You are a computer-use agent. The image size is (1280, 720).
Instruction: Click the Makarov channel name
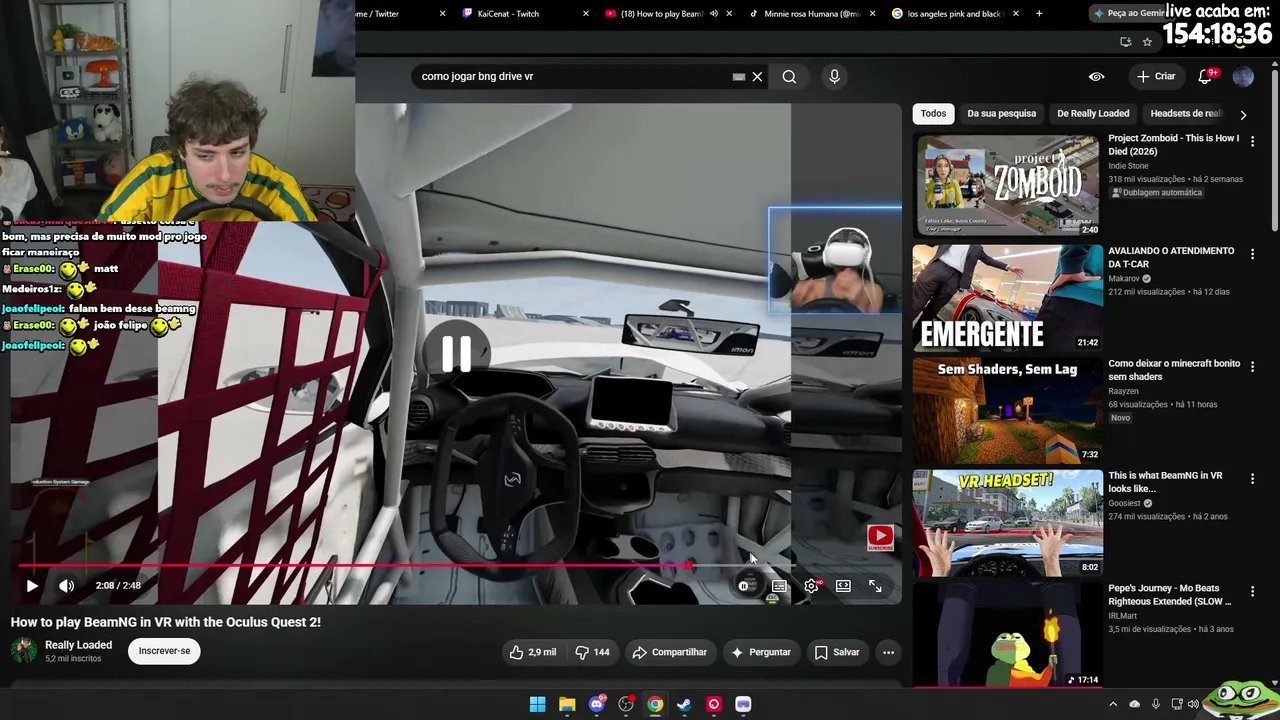pos(1124,279)
